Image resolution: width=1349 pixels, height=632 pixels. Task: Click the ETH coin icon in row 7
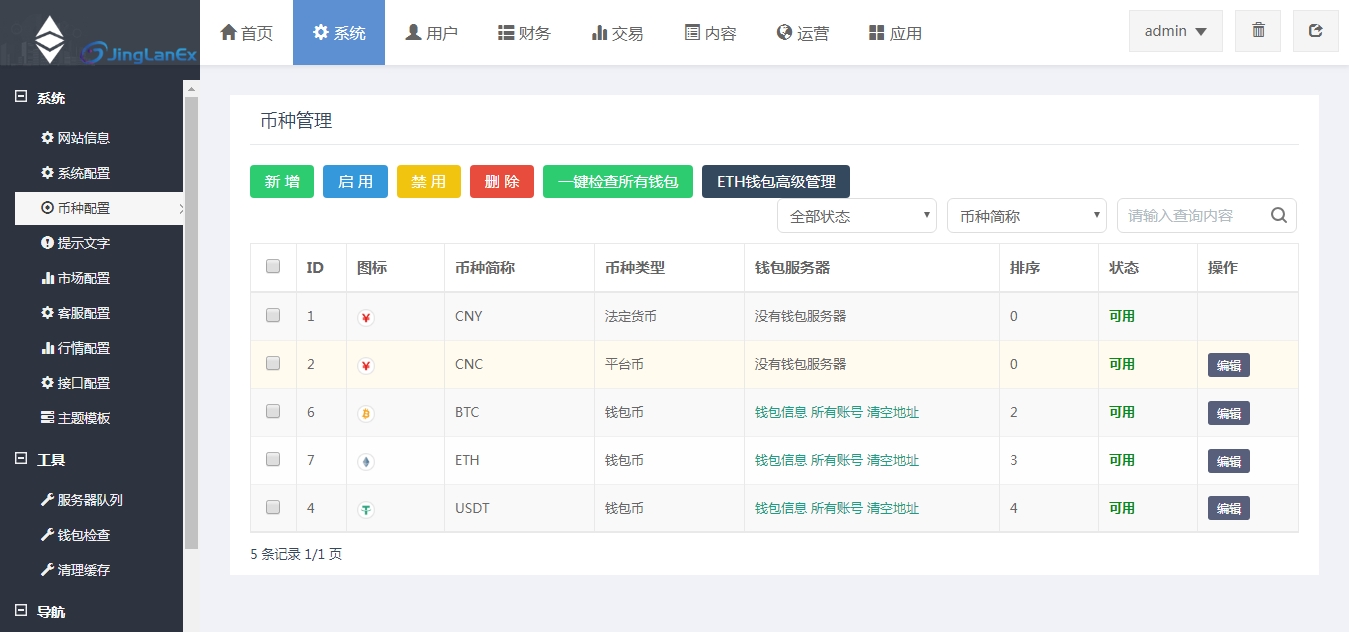(x=366, y=461)
